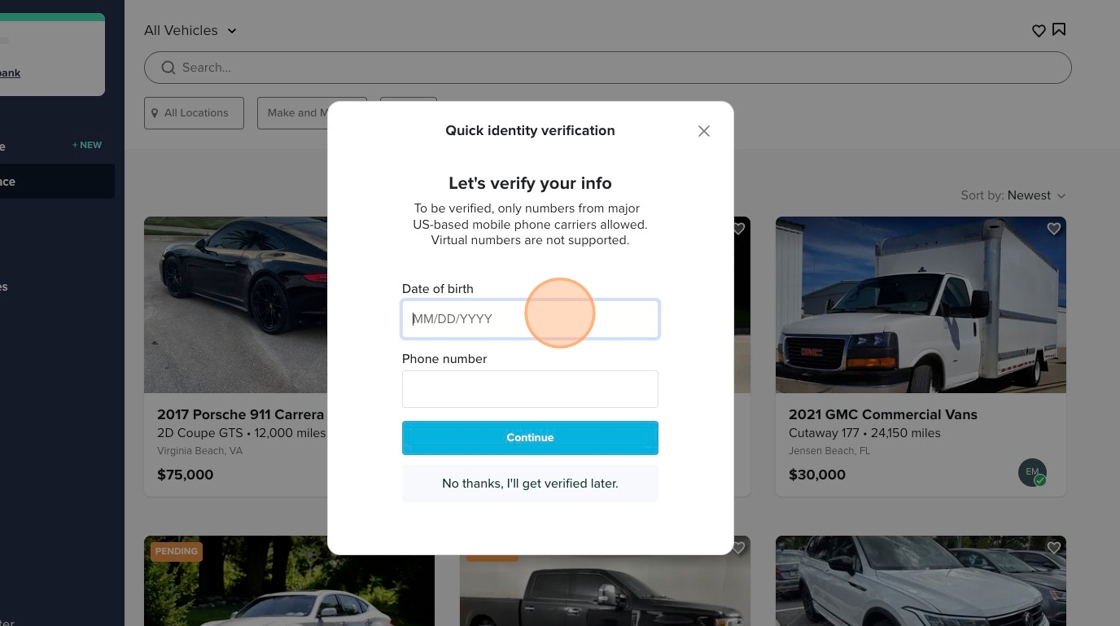The width and height of the screenshot is (1120, 626).
Task: Click the Phone number input field
Action: [x=530, y=389]
